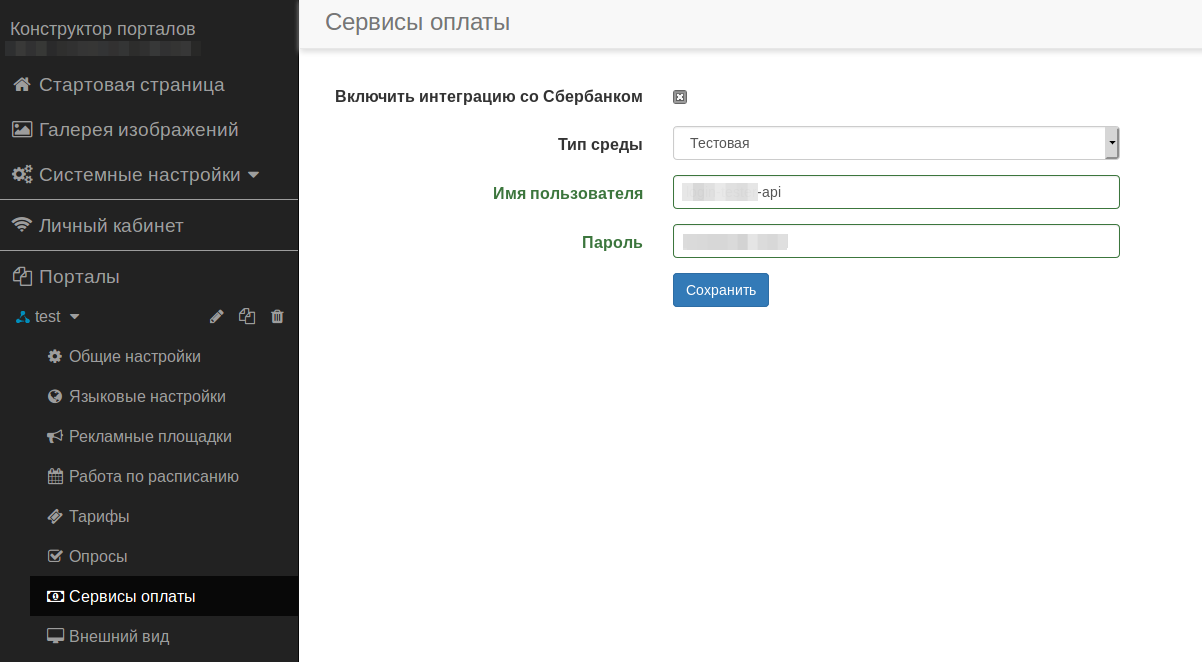Screen dimensions: 1202x662
Task: Click the wifi icon for Личный кабинет
Action: (x=21, y=226)
